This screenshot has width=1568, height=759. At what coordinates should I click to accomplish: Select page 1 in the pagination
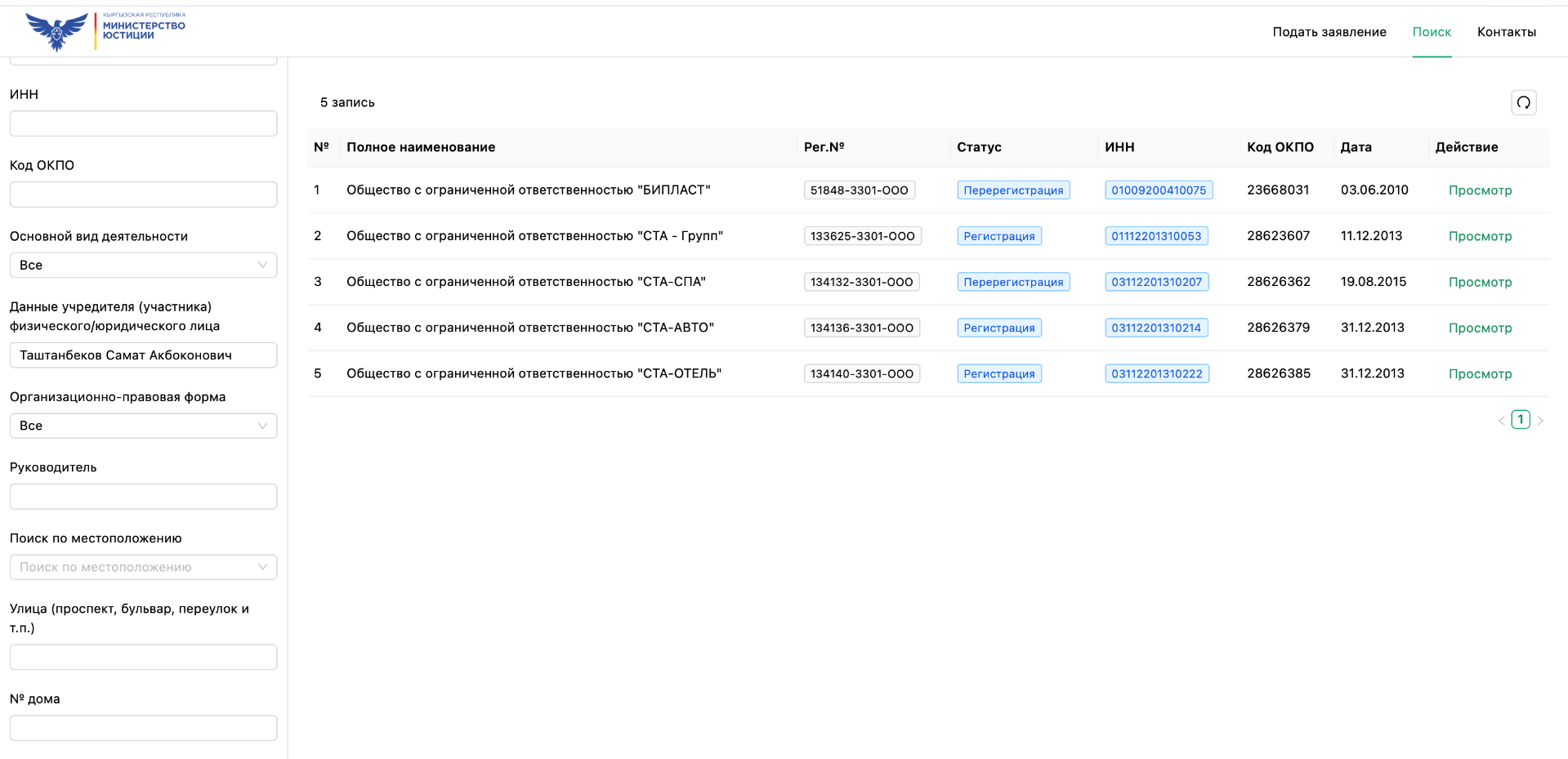1520,420
